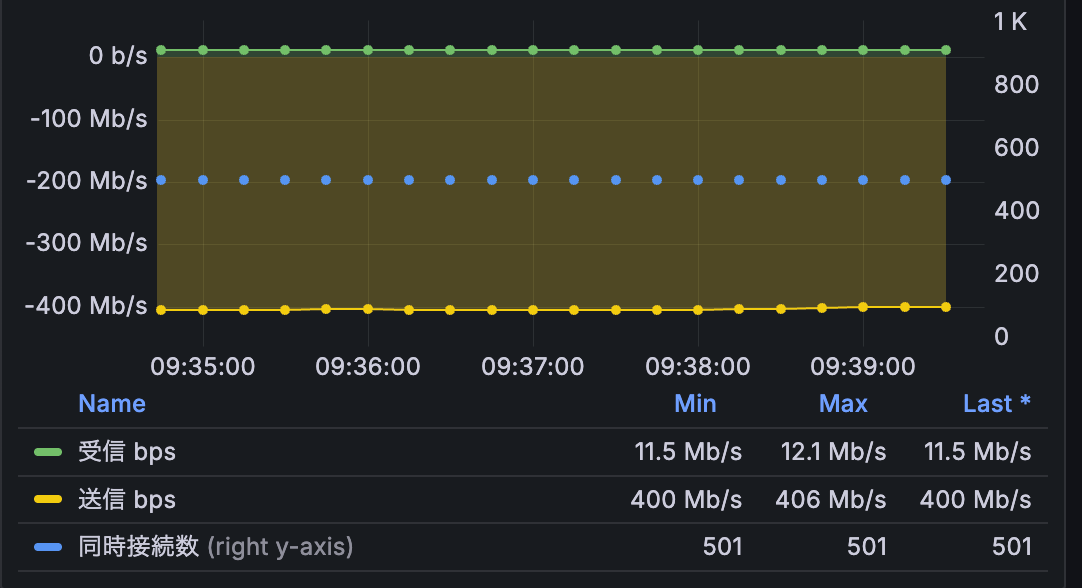Click the 09:35:00 time axis label
1082x588 pixels.
(202, 367)
